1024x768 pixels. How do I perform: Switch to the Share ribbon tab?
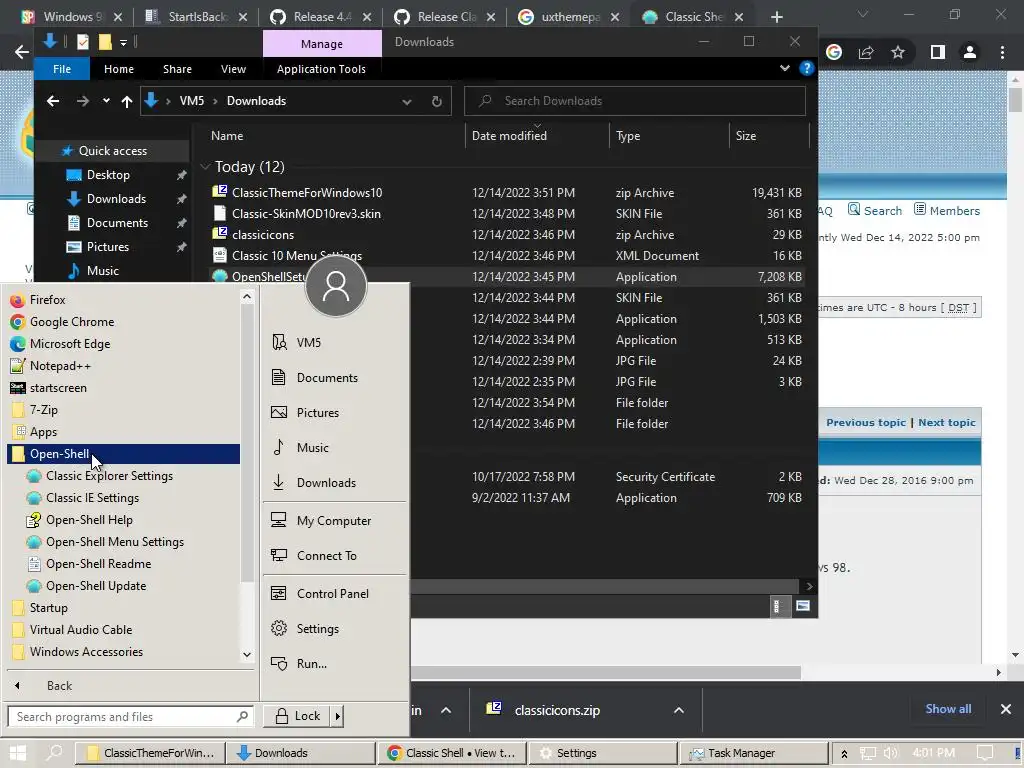coord(178,69)
